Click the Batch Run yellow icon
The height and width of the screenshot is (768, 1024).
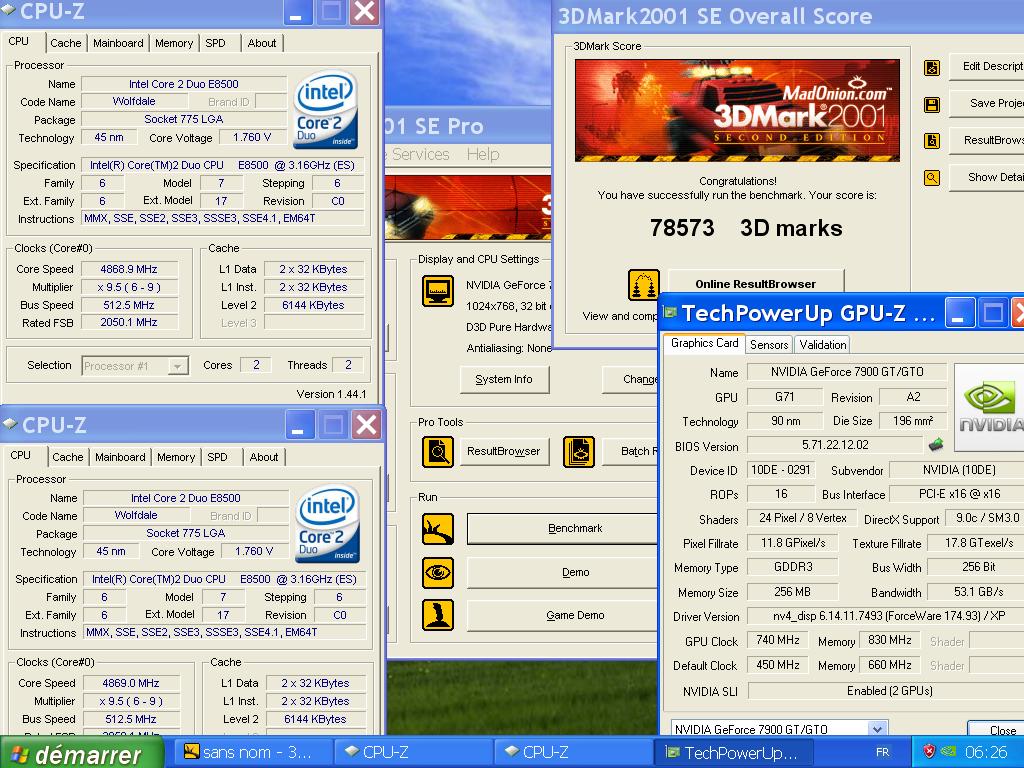pos(579,451)
